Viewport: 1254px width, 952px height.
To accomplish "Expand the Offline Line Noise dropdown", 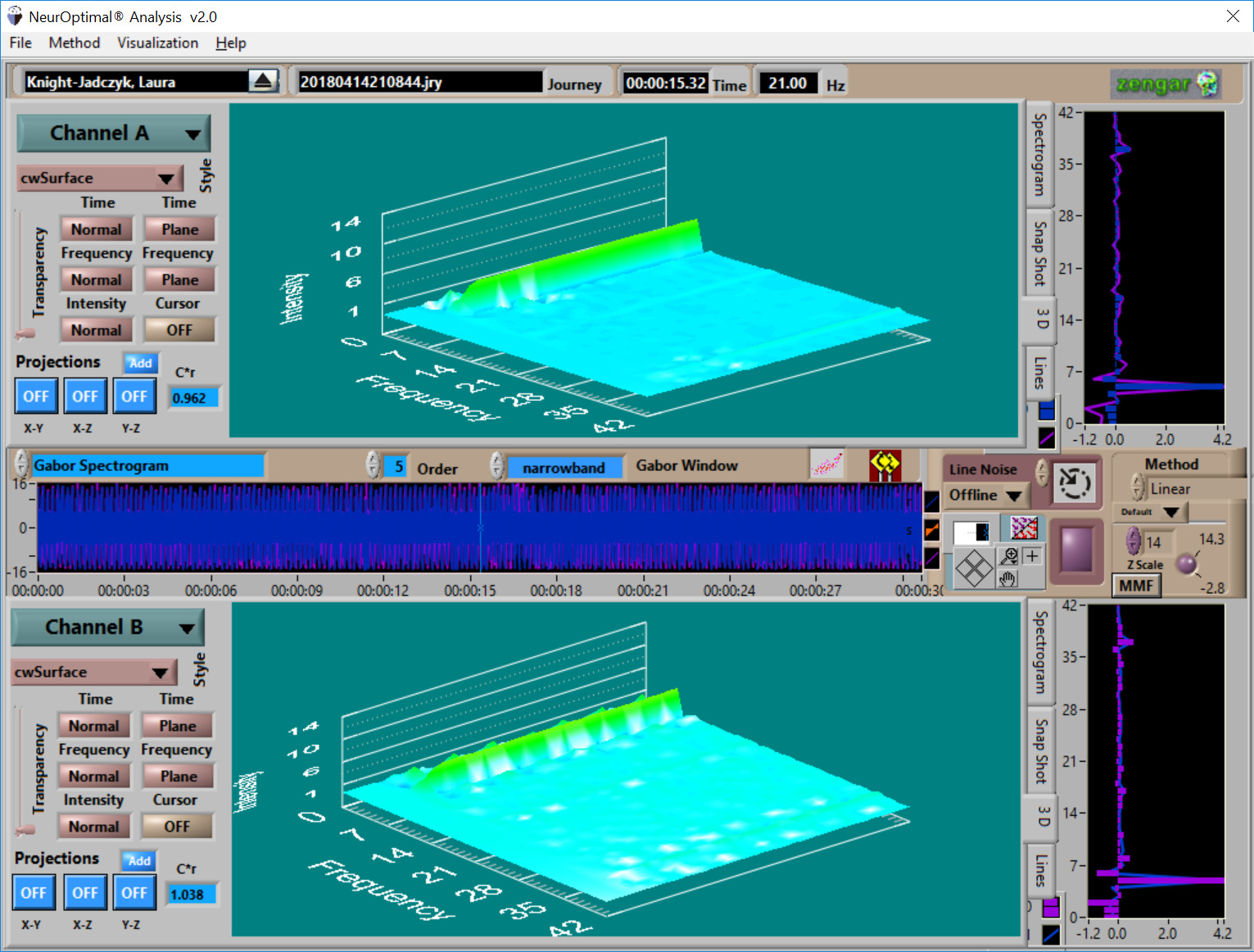I will tap(985, 495).
